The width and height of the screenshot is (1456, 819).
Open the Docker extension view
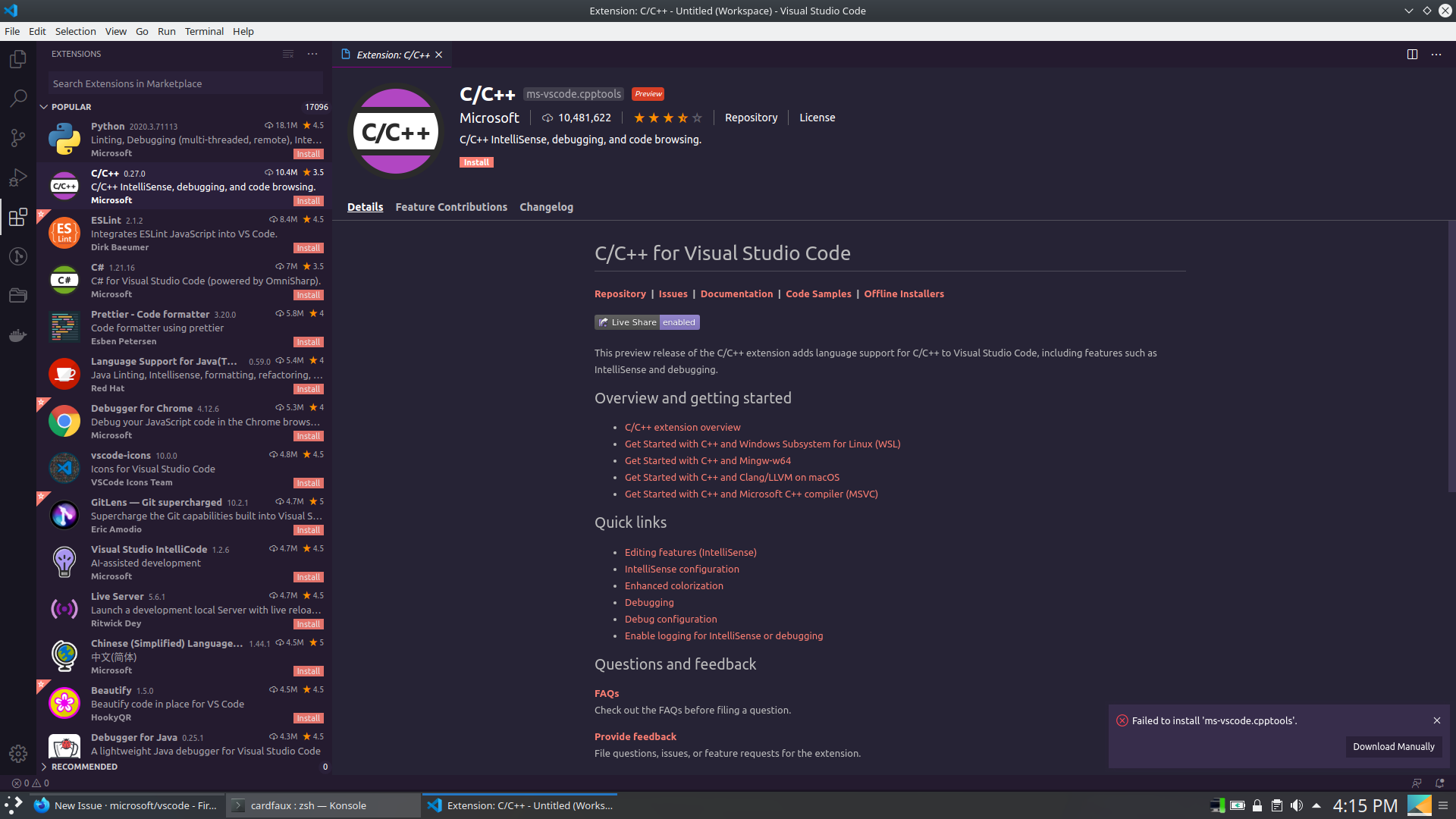pyautogui.click(x=17, y=336)
